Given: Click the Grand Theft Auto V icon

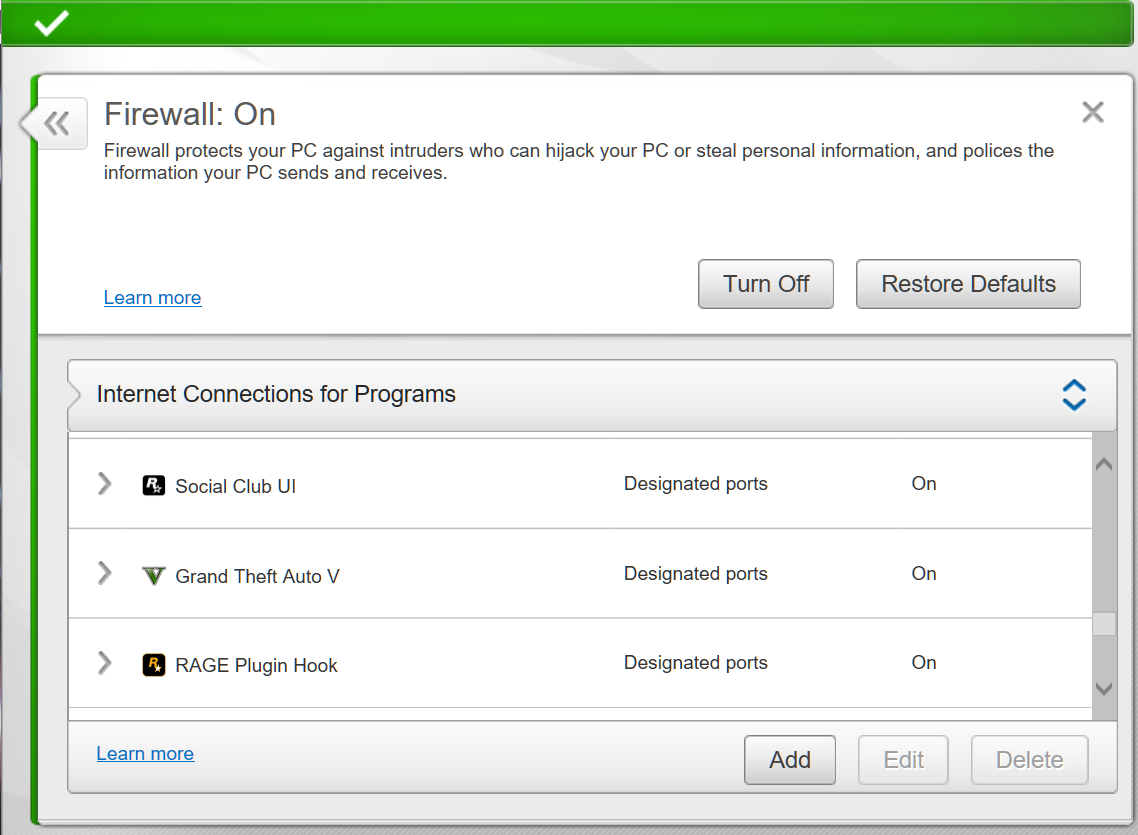Looking at the screenshot, I should tap(153, 576).
